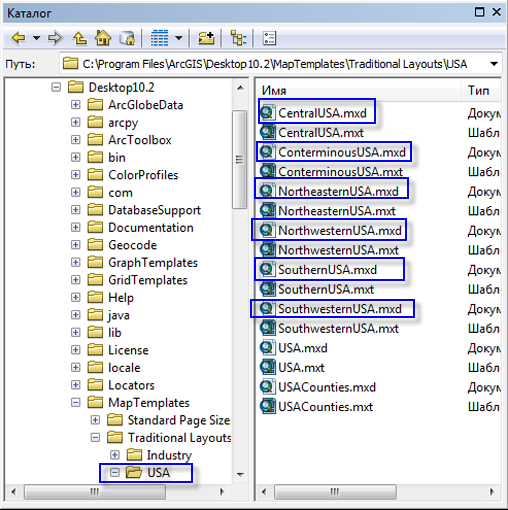Image resolution: width=508 pixels, height=510 pixels.
Task: Toggle the Catalog tree view icon
Action: point(238,38)
